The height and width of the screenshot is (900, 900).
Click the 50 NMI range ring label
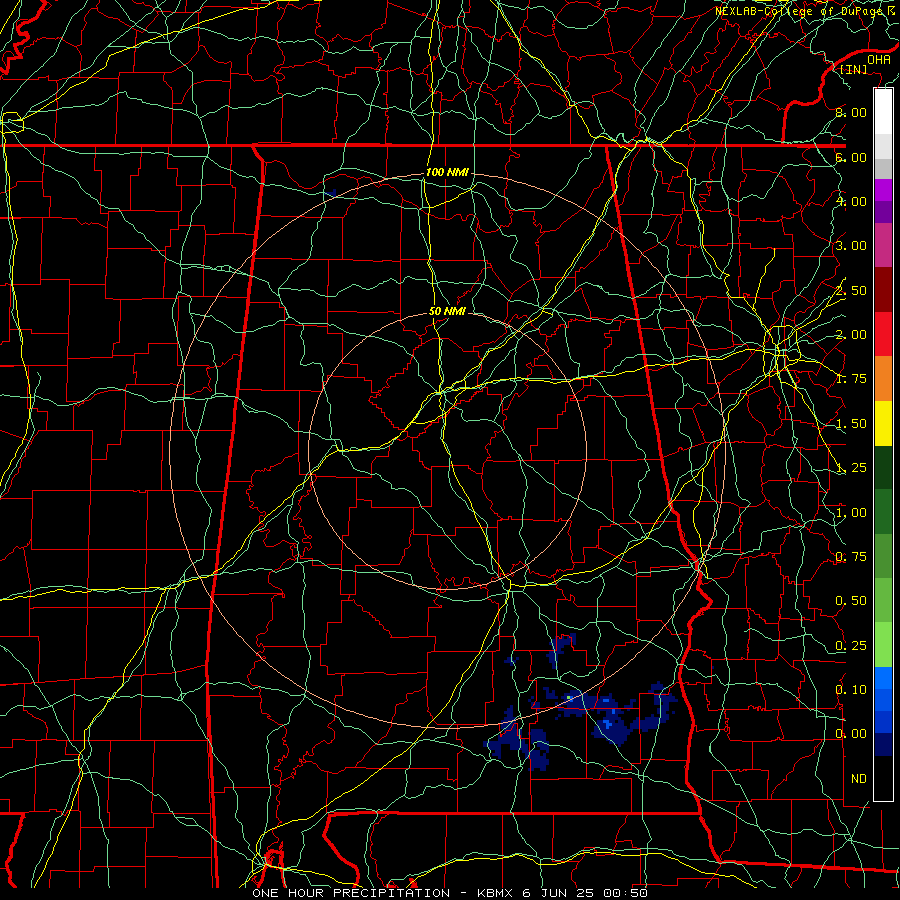coord(447,312)
